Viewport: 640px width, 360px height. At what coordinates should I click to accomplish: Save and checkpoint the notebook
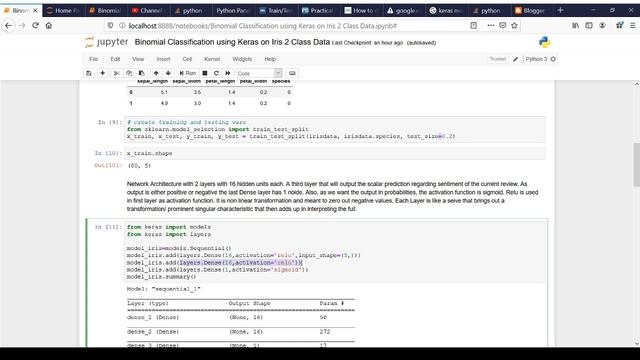tap(89, 73)
